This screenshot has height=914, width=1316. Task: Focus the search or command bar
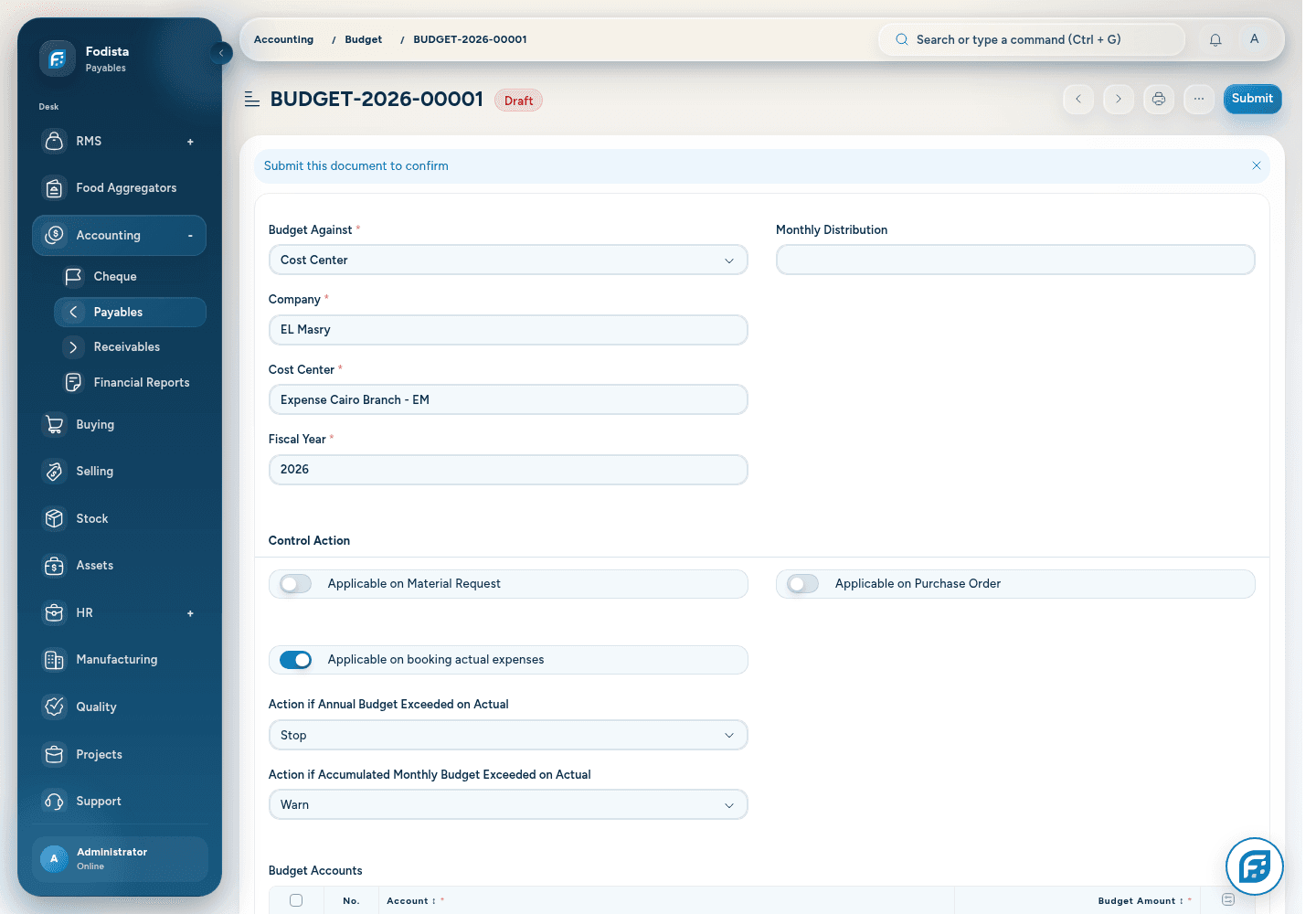[x=1032, y=39]
